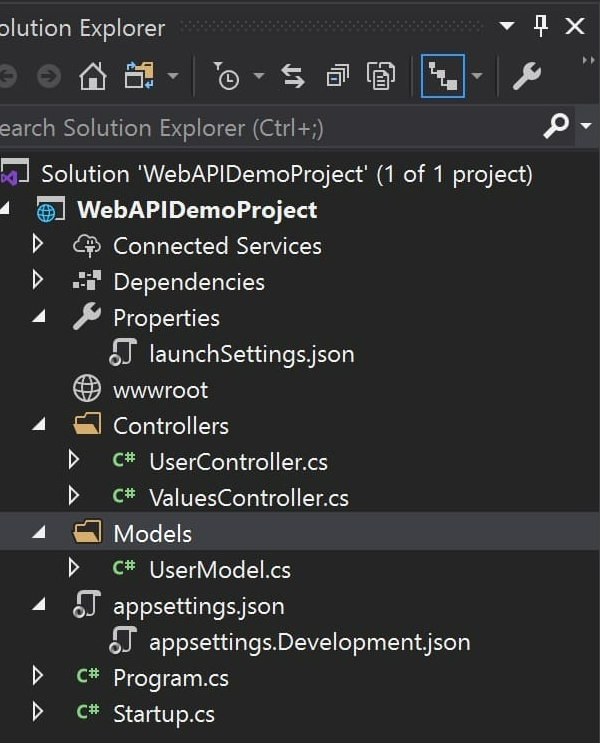Viewport: 600px width, 743px height.
Task: Collapse the Controllers folder arrow
Action: 38,426
